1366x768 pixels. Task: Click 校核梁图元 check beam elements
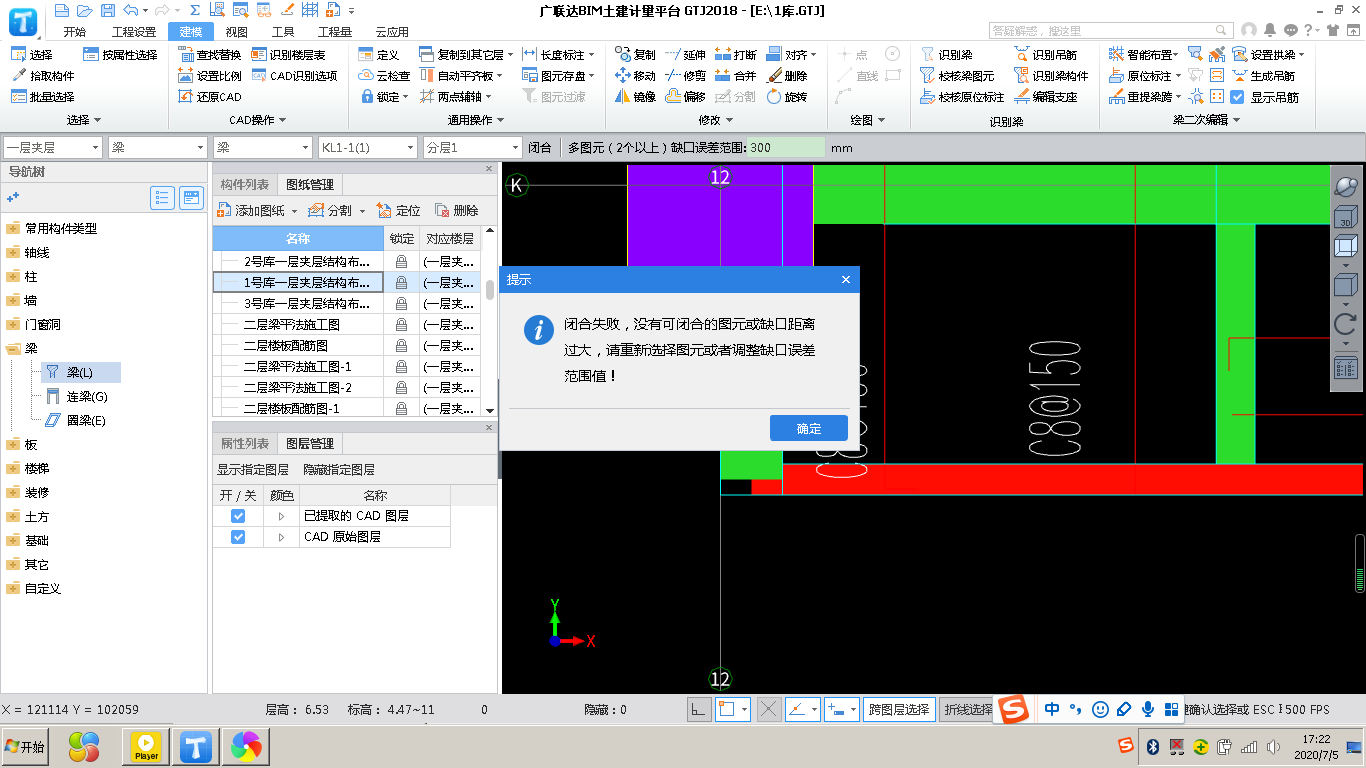(958, 76)
